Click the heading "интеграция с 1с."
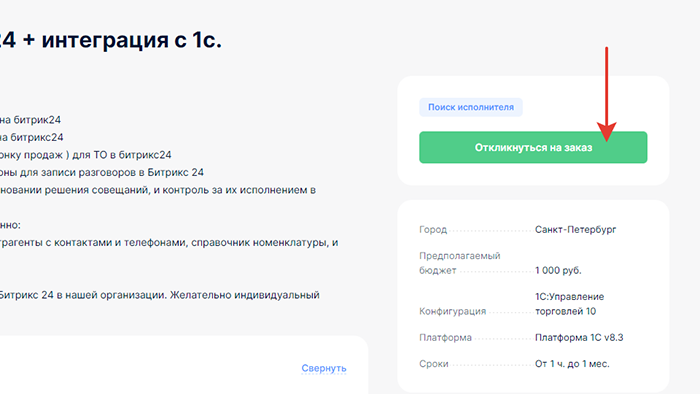700x394 pixels. [x=132, y=40]
